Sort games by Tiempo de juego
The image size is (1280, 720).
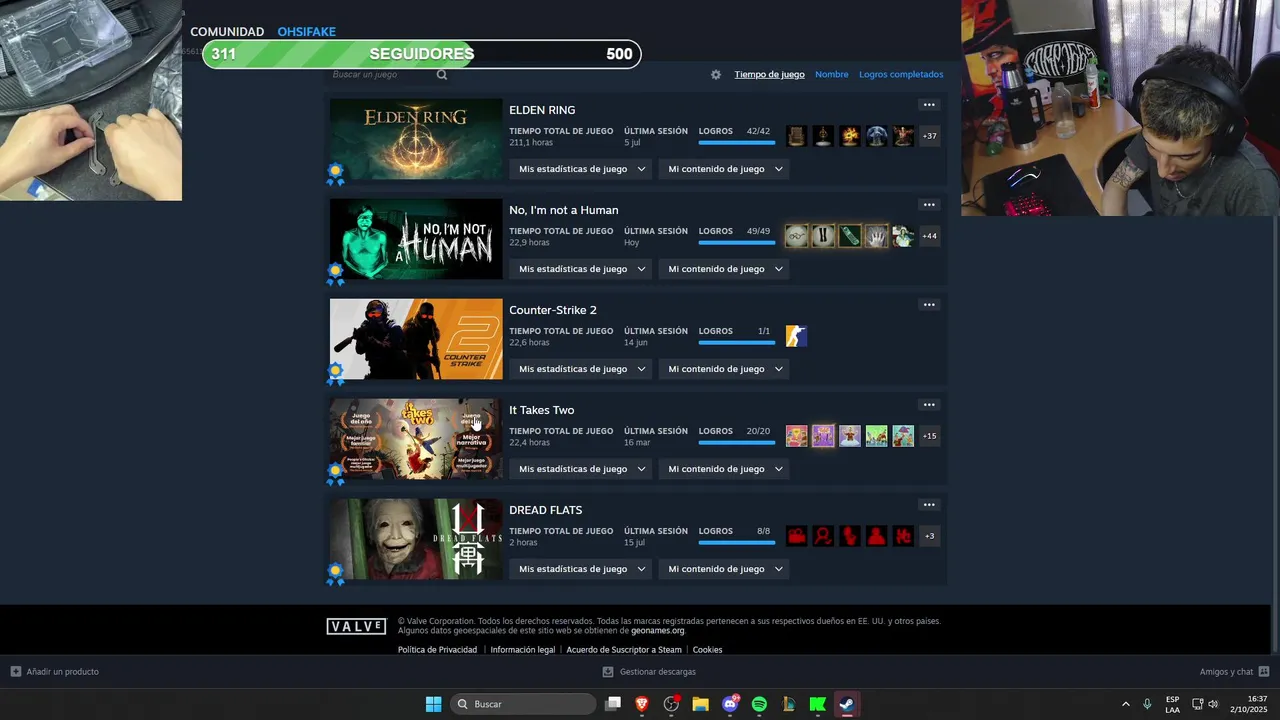tap(769, 75)
